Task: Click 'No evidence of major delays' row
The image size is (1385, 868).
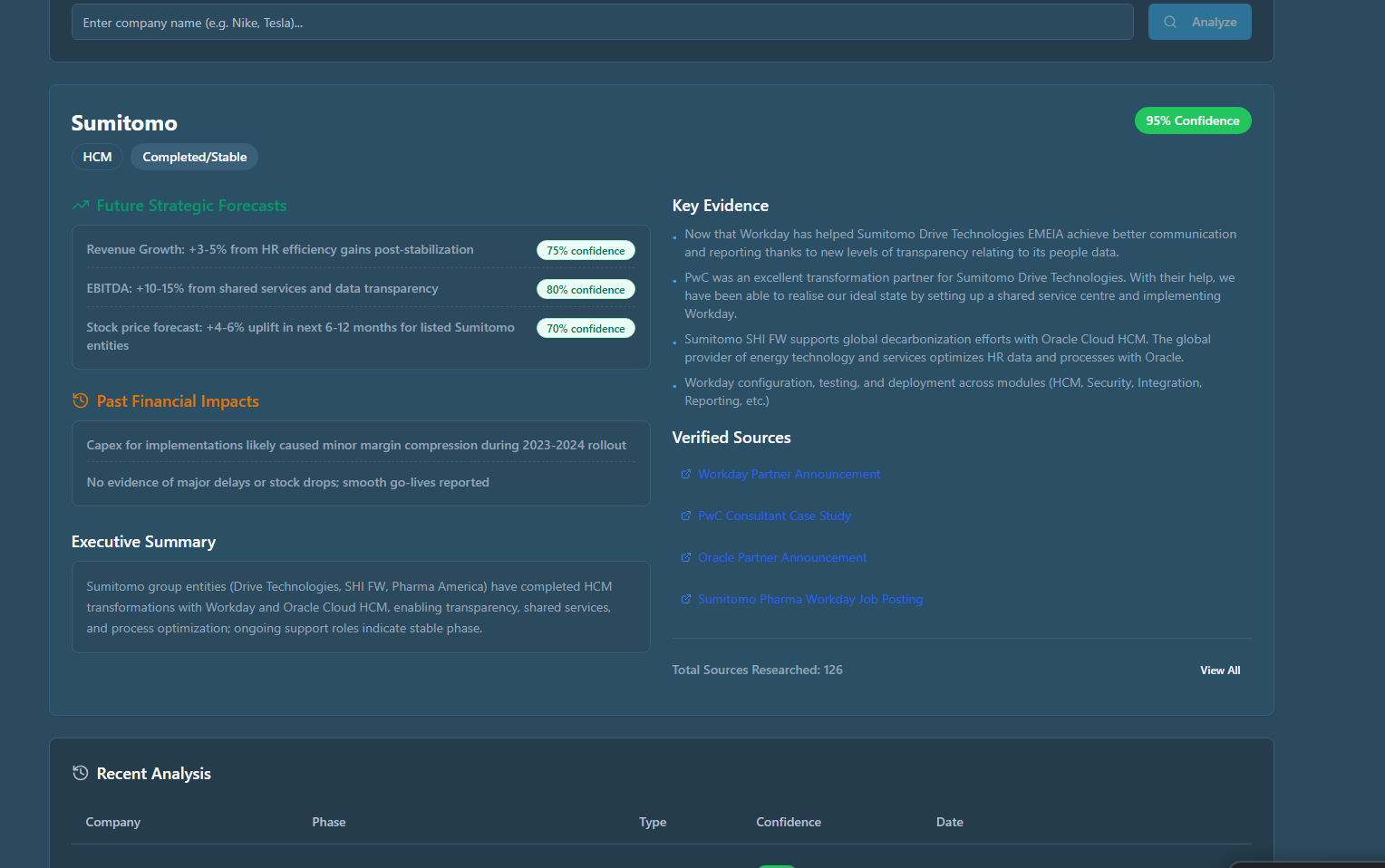Action: (x=361, y=482)
